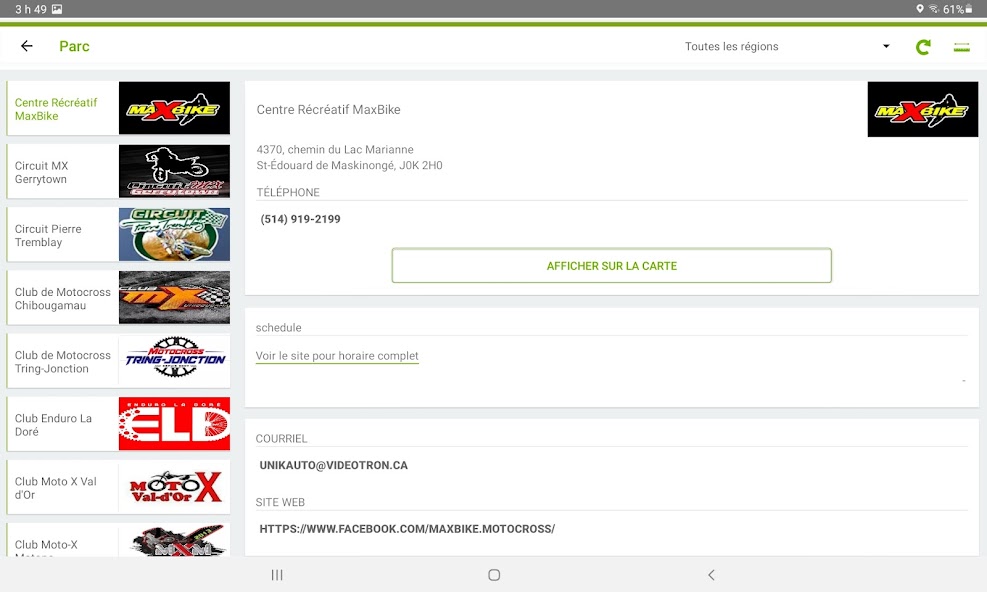Open Club Moto X Val d'Or

point(119,487)
